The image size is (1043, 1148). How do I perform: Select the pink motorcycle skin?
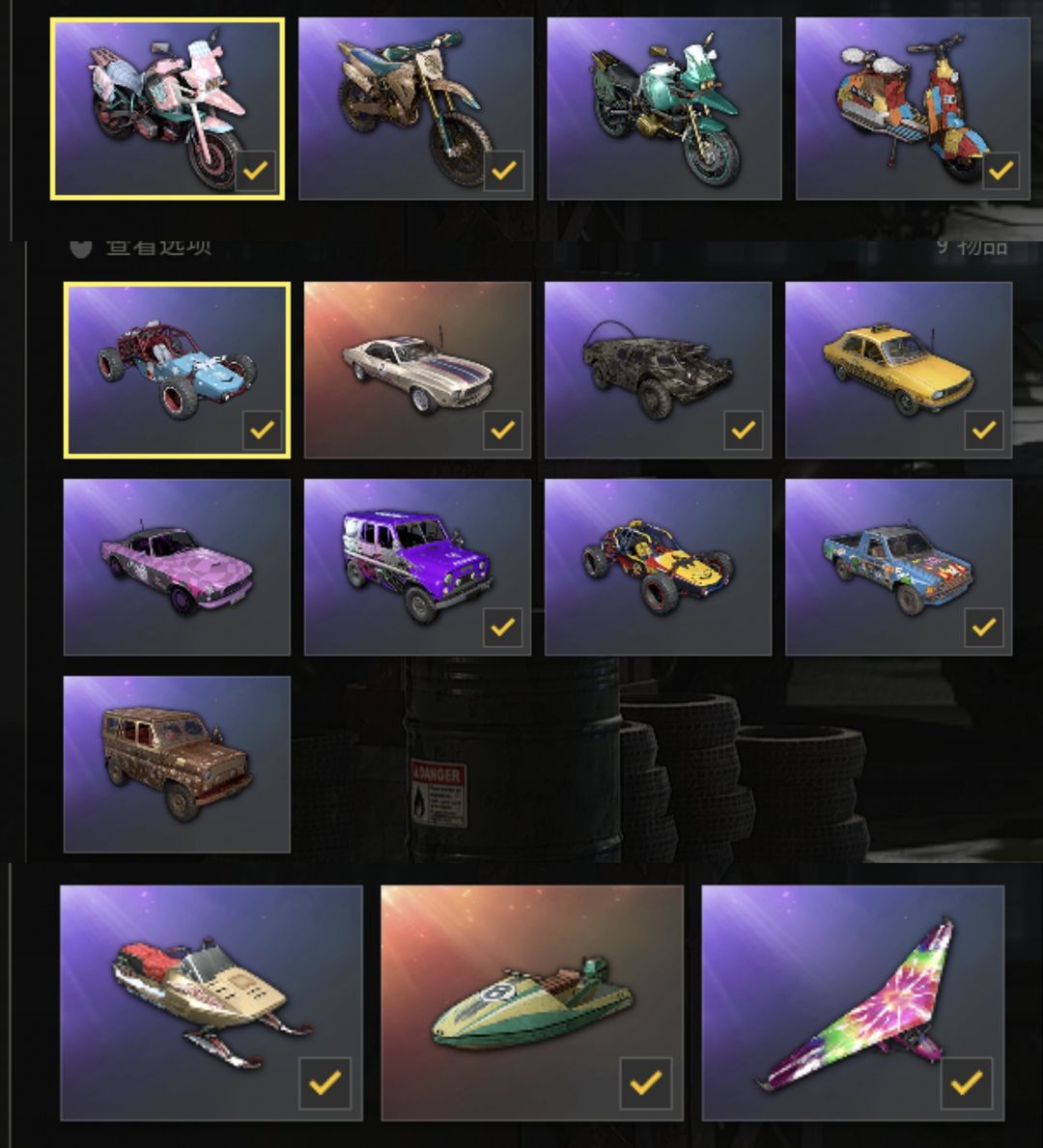(x=167, y=108)
